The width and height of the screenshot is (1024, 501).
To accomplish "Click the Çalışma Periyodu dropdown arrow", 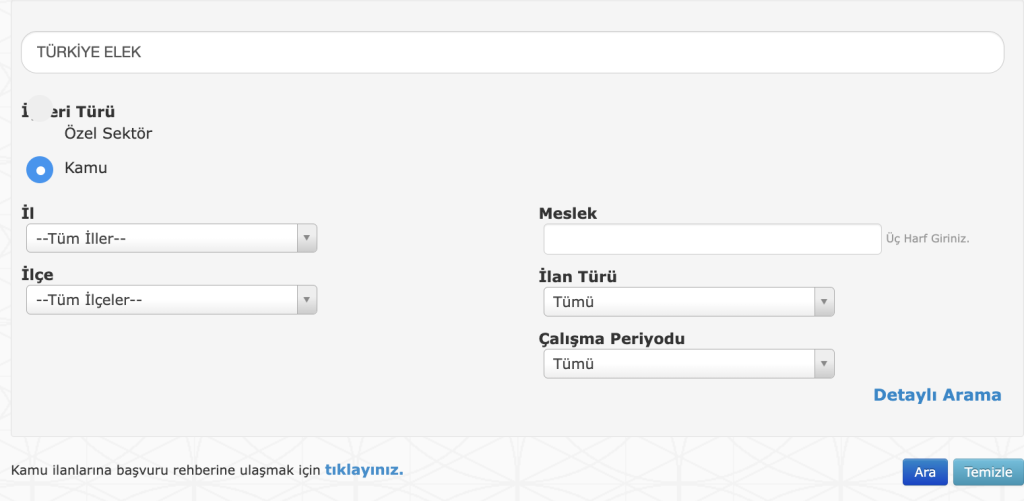I will (x=824, y=364).
